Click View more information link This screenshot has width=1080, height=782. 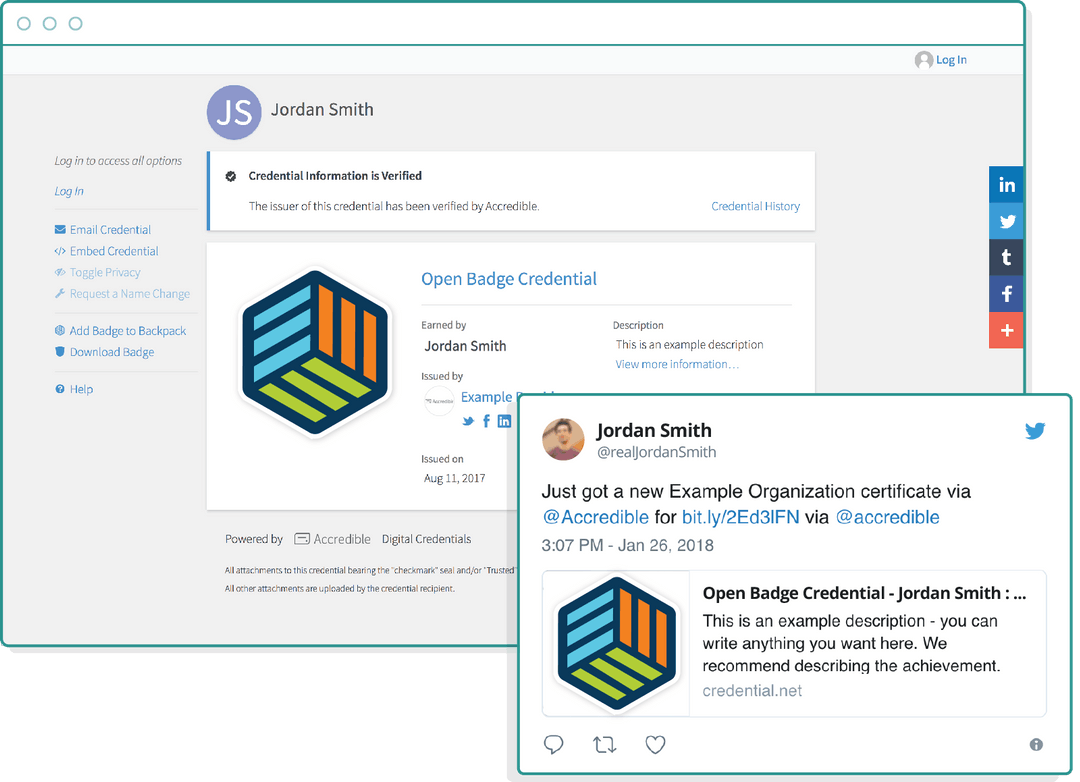(677, 364)
